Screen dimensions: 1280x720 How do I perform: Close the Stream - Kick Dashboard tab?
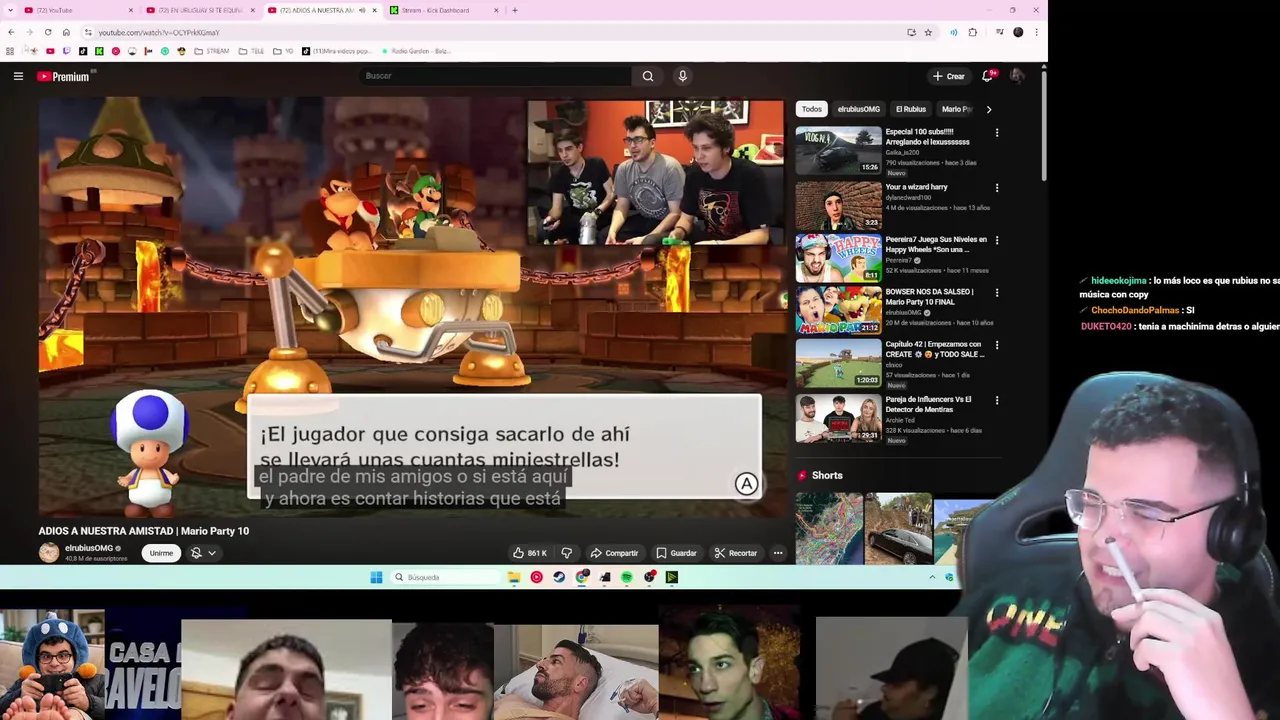pyautogui.click(x=496, y=10)
